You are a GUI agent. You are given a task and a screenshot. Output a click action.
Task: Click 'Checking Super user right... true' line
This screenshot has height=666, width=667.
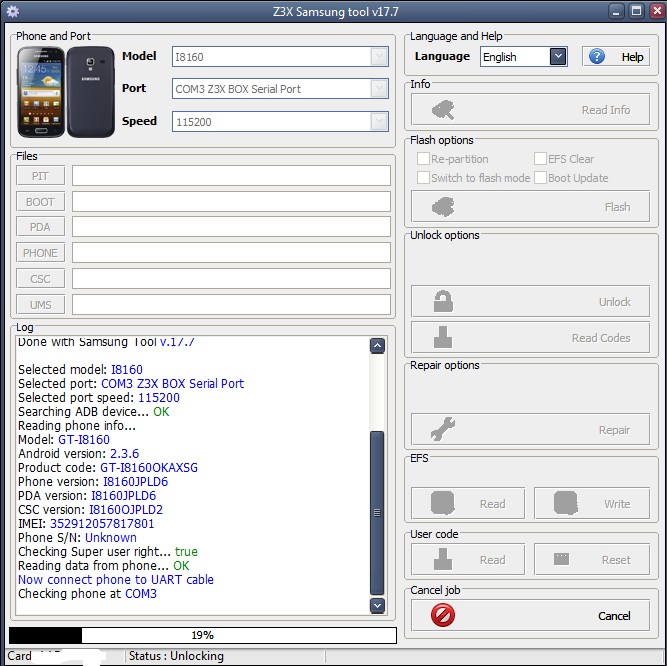(x=108, y=552)
